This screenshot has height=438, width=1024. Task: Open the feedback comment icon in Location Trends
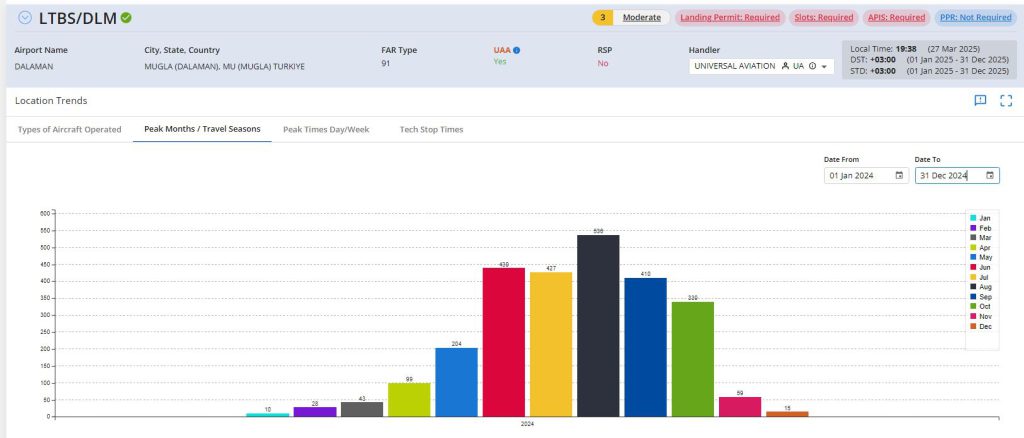coord(980,100)
